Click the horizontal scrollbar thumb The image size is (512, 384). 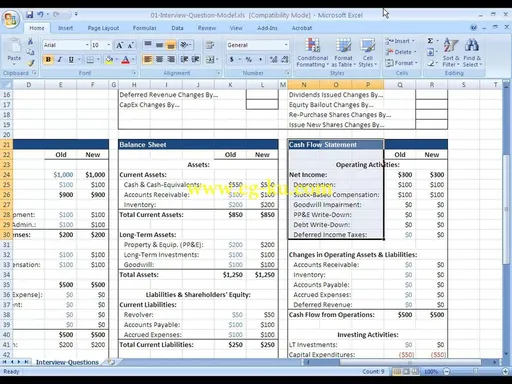410,362
